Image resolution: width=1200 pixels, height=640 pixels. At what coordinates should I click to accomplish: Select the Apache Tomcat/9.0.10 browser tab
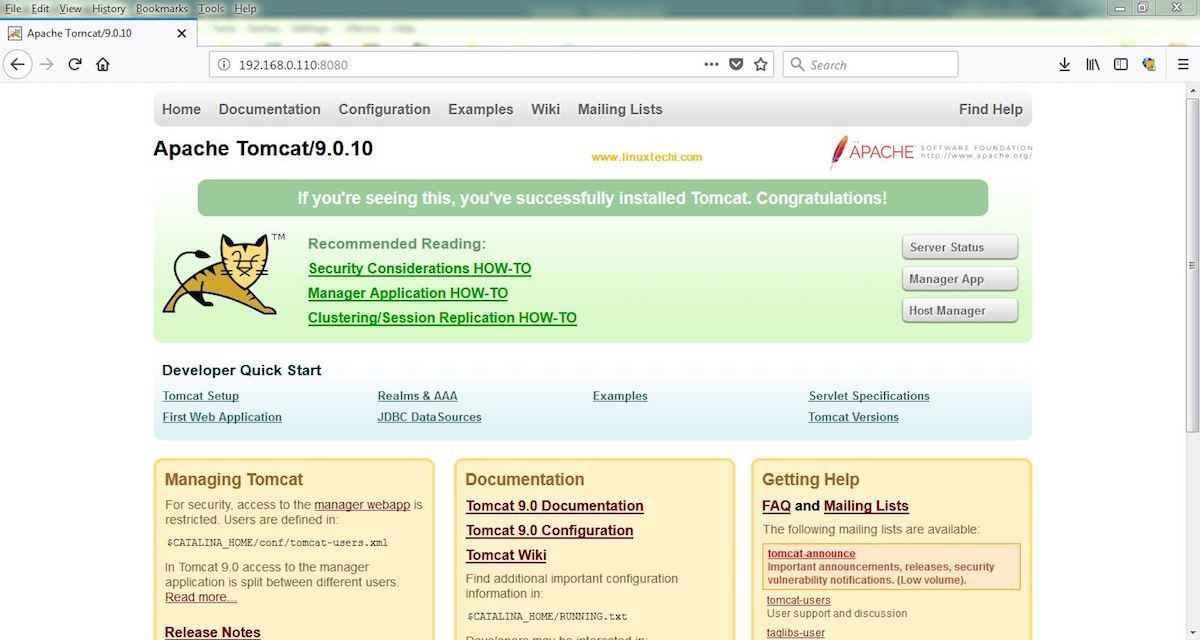point(98,33)
